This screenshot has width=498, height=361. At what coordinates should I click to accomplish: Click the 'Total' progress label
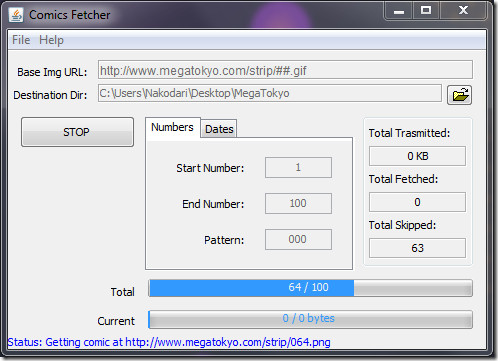123,292
